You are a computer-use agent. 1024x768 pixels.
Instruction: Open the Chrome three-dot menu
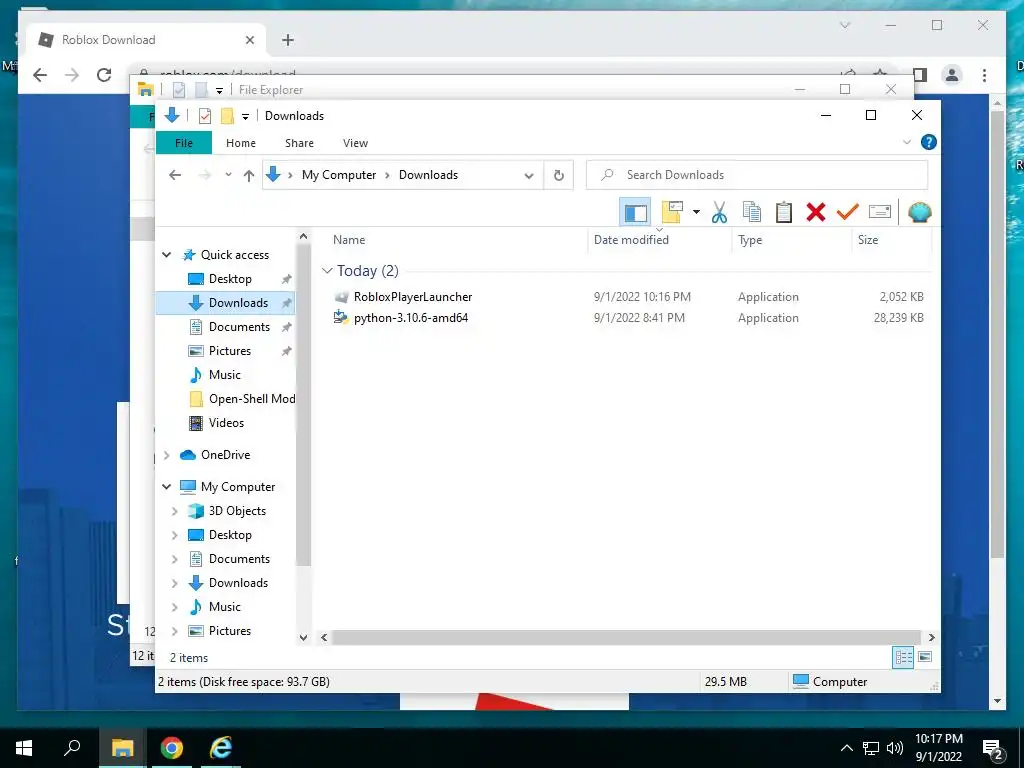984,75
